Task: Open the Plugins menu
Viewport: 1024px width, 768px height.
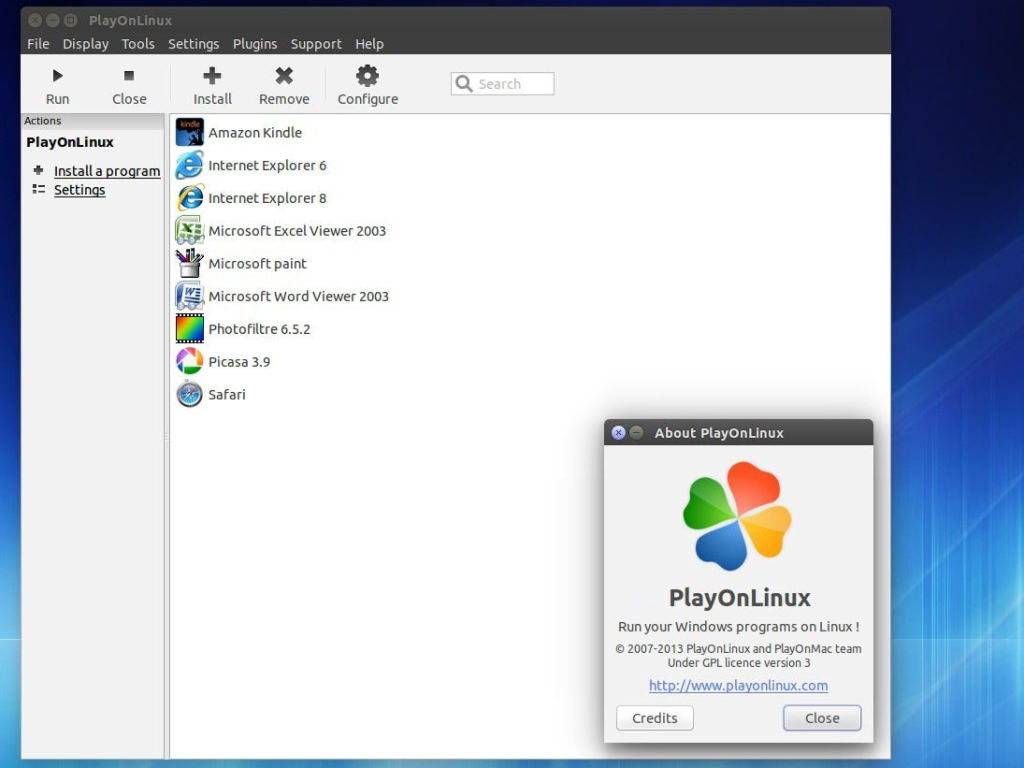Action: [x=255, y=43]
